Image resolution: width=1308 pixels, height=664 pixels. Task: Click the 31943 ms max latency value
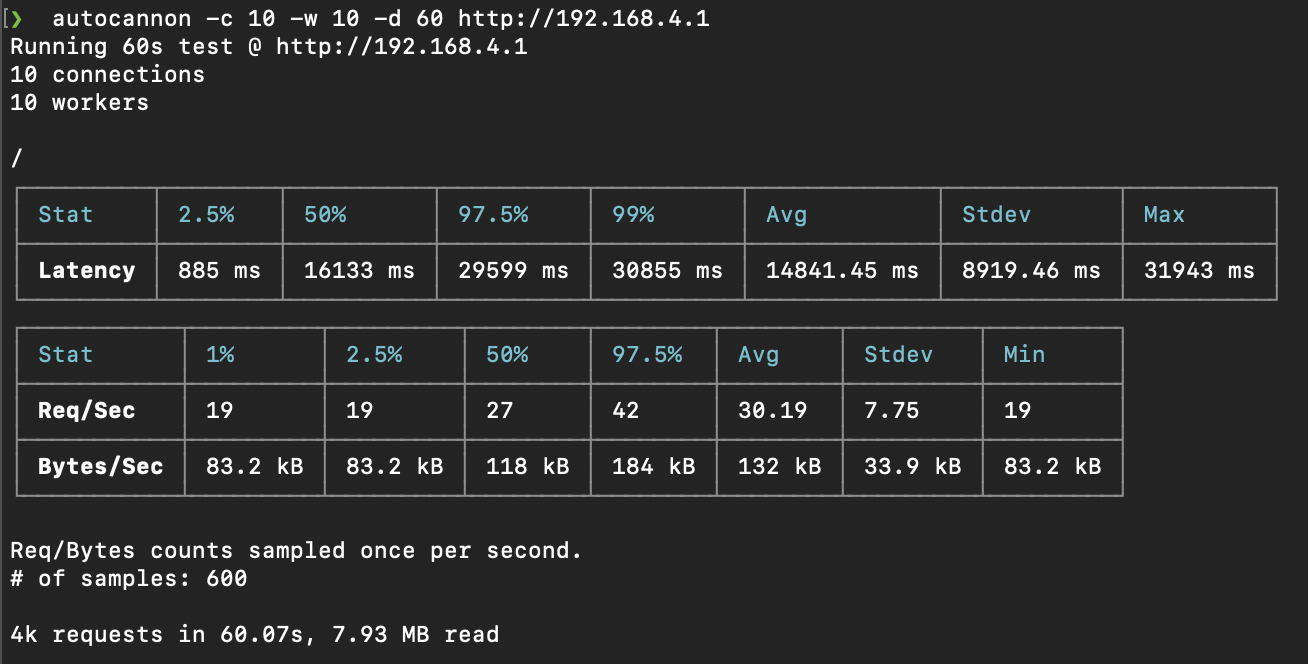click(1199, 271)
